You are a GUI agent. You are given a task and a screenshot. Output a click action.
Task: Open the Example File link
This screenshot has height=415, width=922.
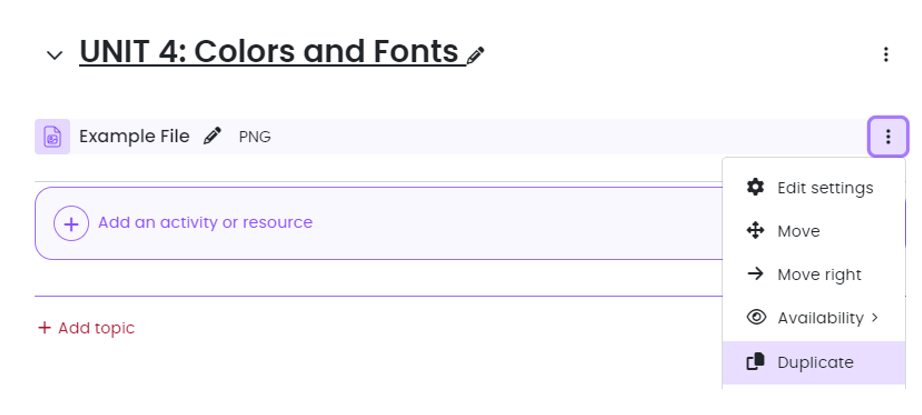pyautogui.click(x=134, y=137)
